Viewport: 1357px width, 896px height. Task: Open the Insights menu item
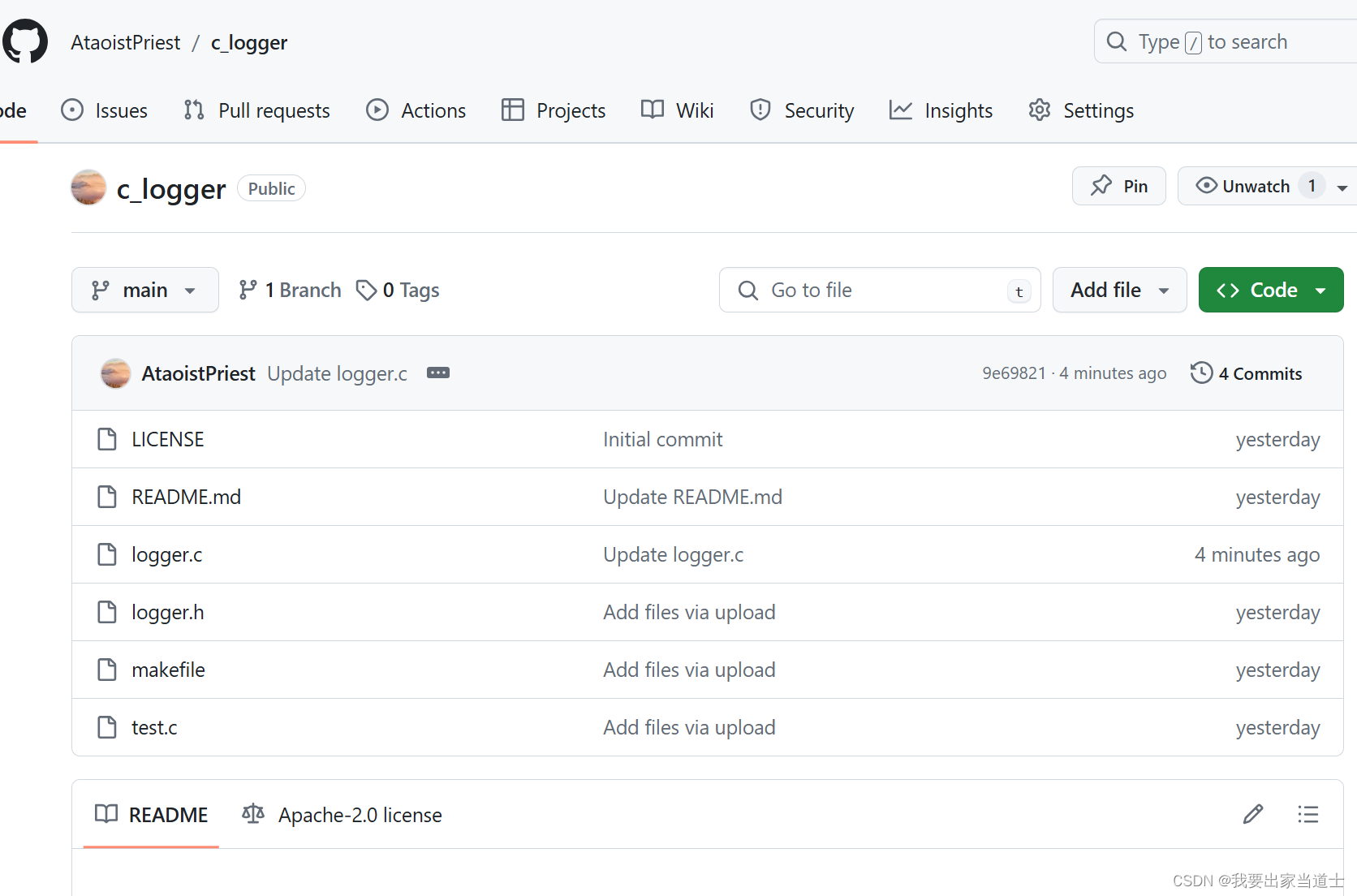(x=941, y=110)
